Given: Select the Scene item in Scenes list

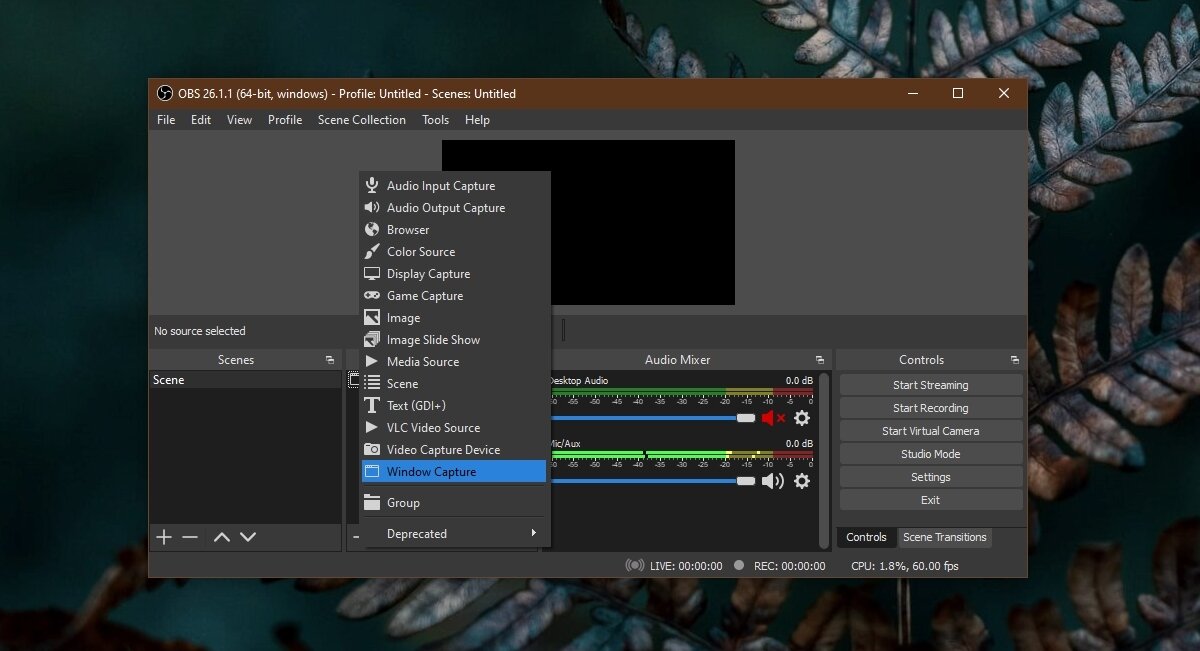Looking at the screenshot, I should click(169, 380).
